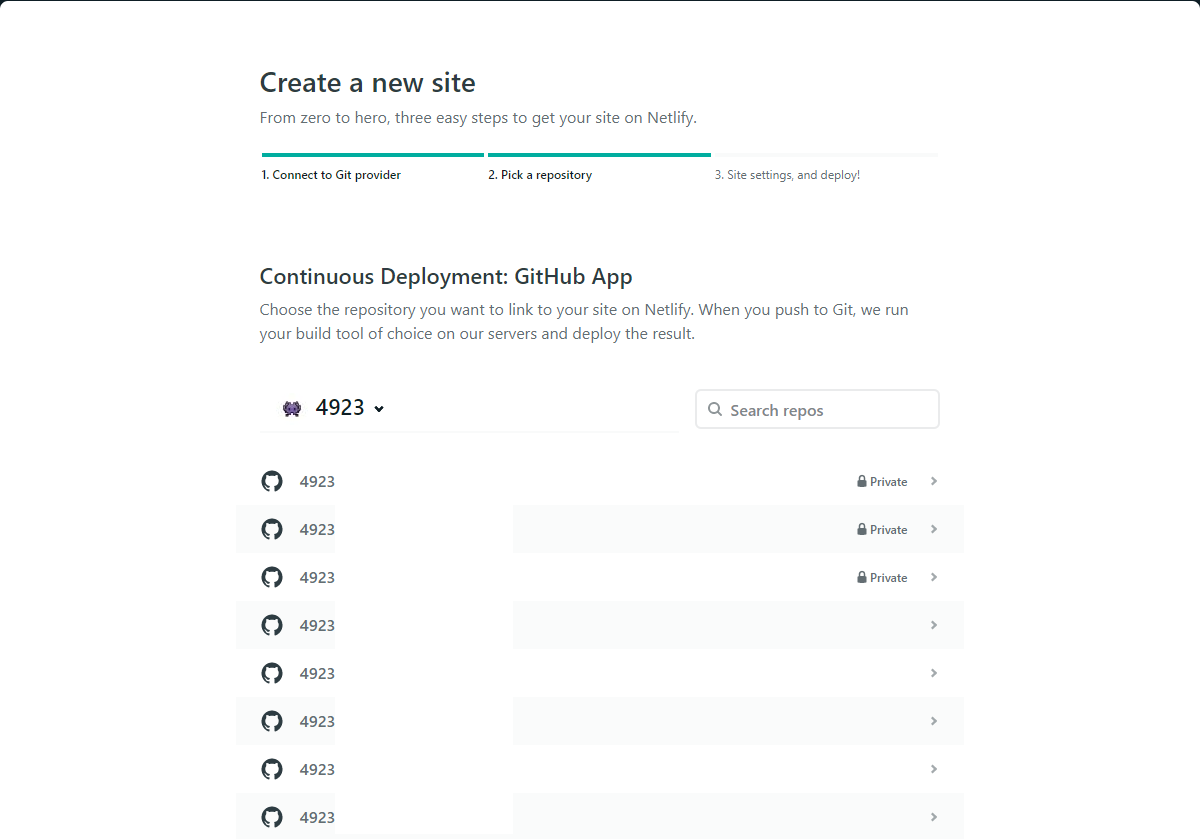Click the right chevron on the sixth repository row
This screenshot has width=1200, height=839.
(934, 721)
